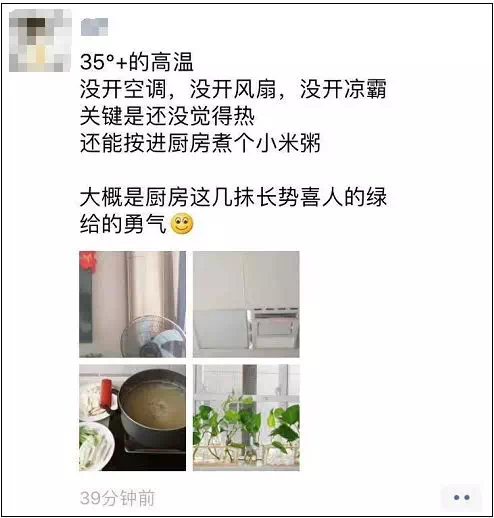Click the blurred username beside the avatar
Image resolution: width=494 pixels, height=518 pixels.
94,27
